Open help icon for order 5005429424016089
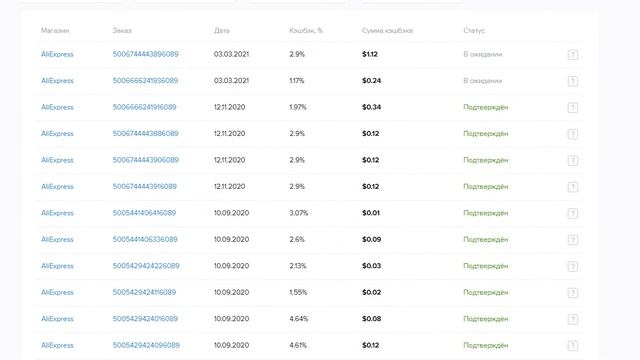This screenshot has height=360, width=640. point(573,319)
